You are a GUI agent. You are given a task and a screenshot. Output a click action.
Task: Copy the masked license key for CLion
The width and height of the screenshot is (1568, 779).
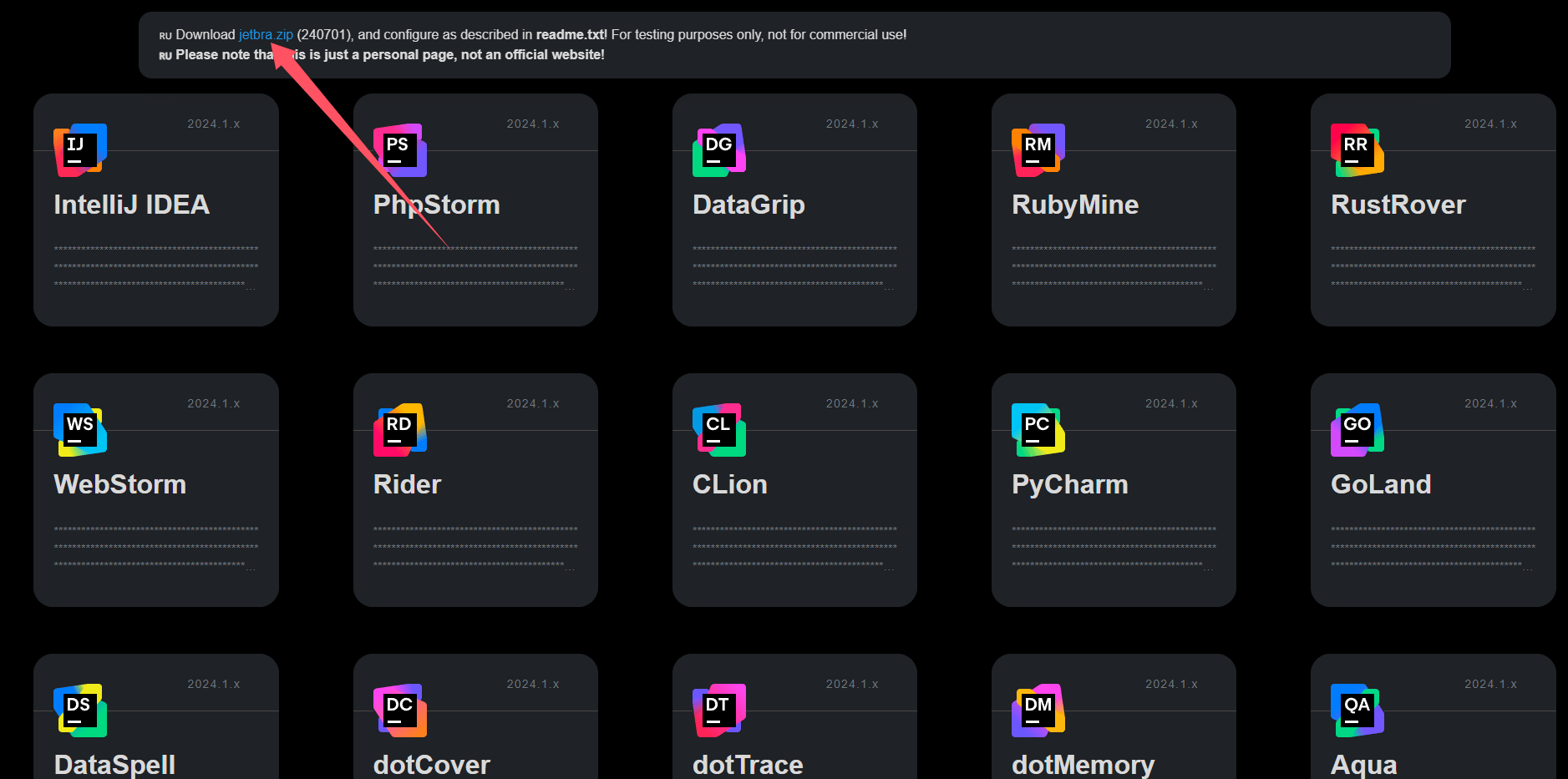click(794, 547)
